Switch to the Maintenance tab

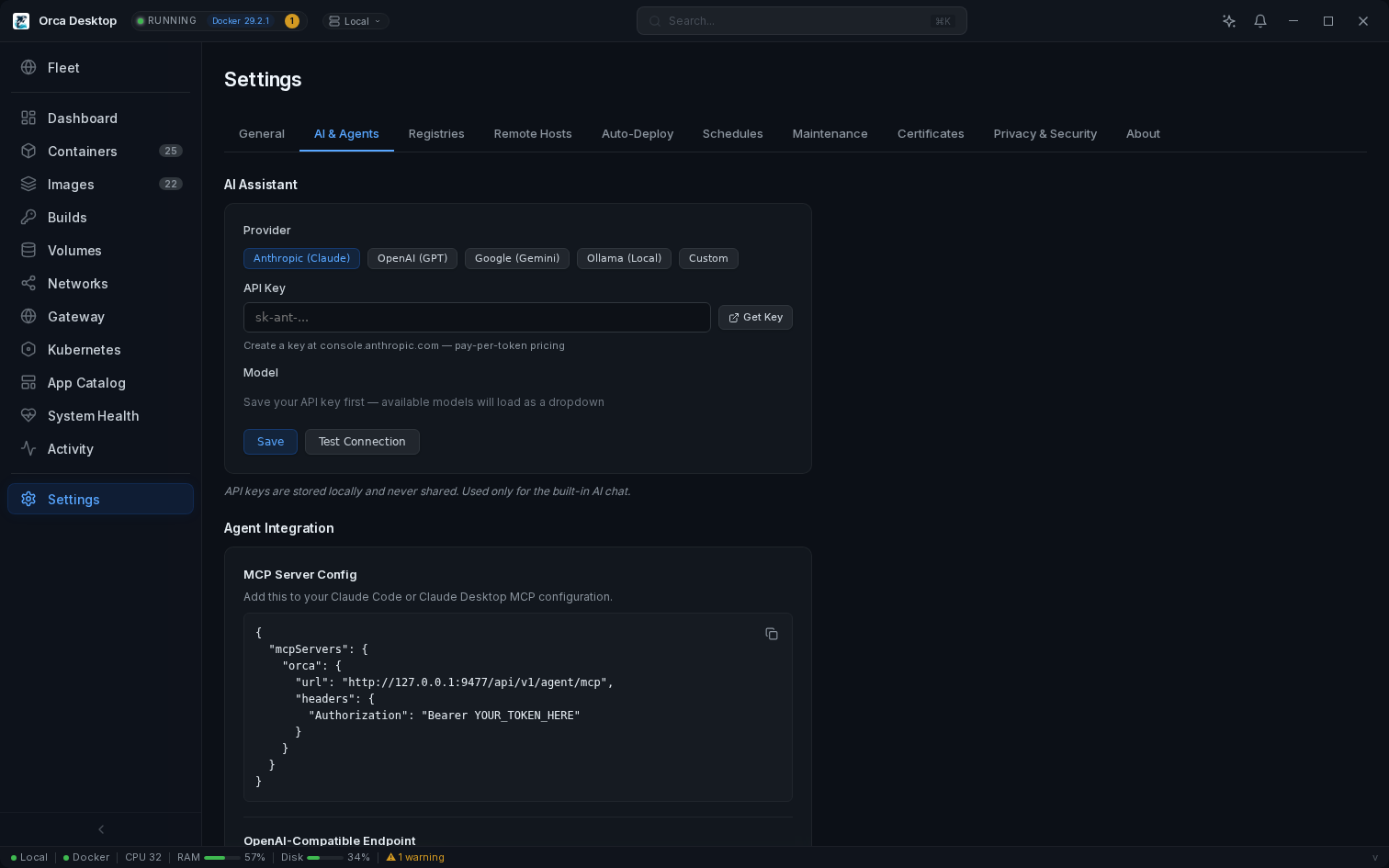pos(830,134)
